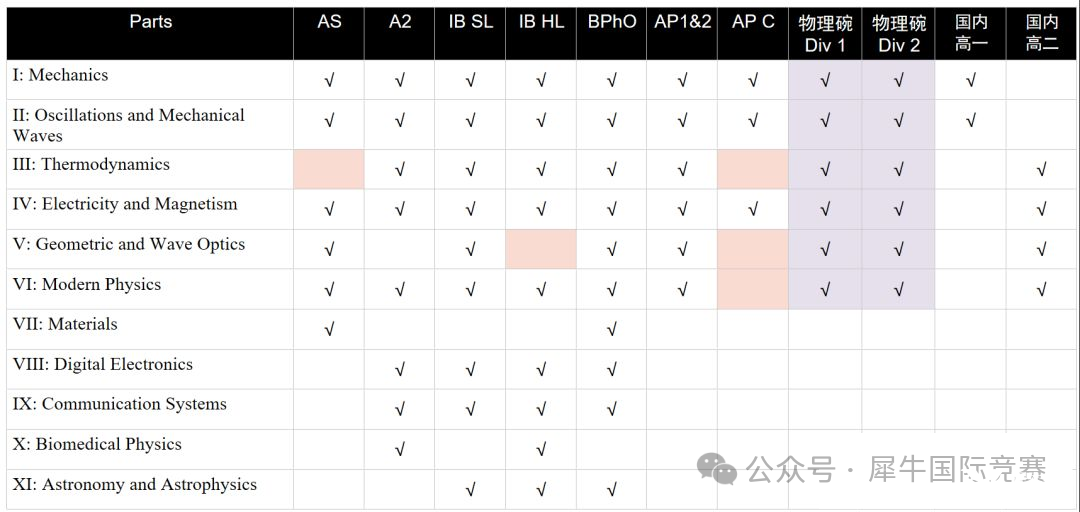Click the Biomedical Physics checkmark under IB HL

[x=541, y=451]
